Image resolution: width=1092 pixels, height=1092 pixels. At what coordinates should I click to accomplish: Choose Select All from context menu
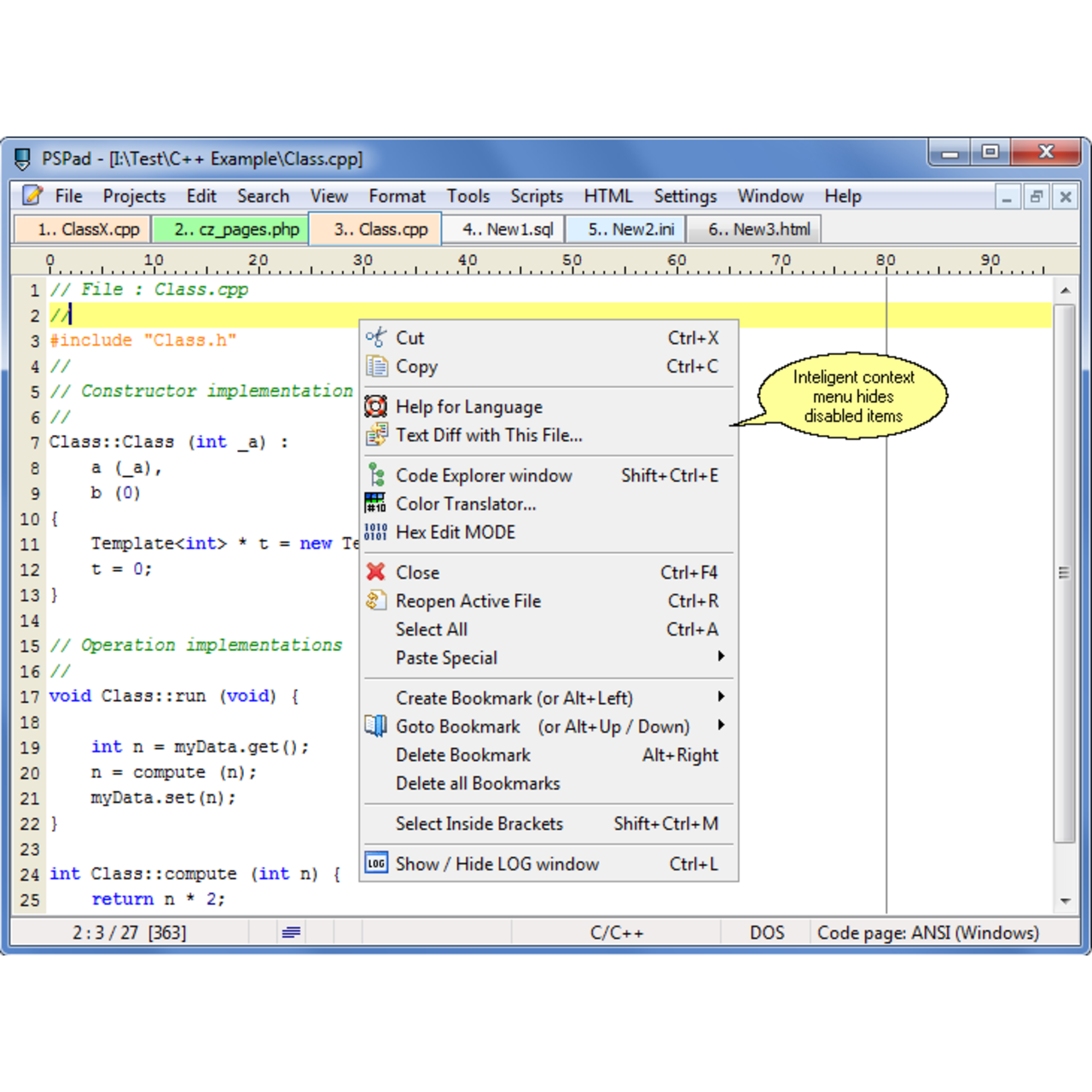pyautogui.click(x=432, y=630)
